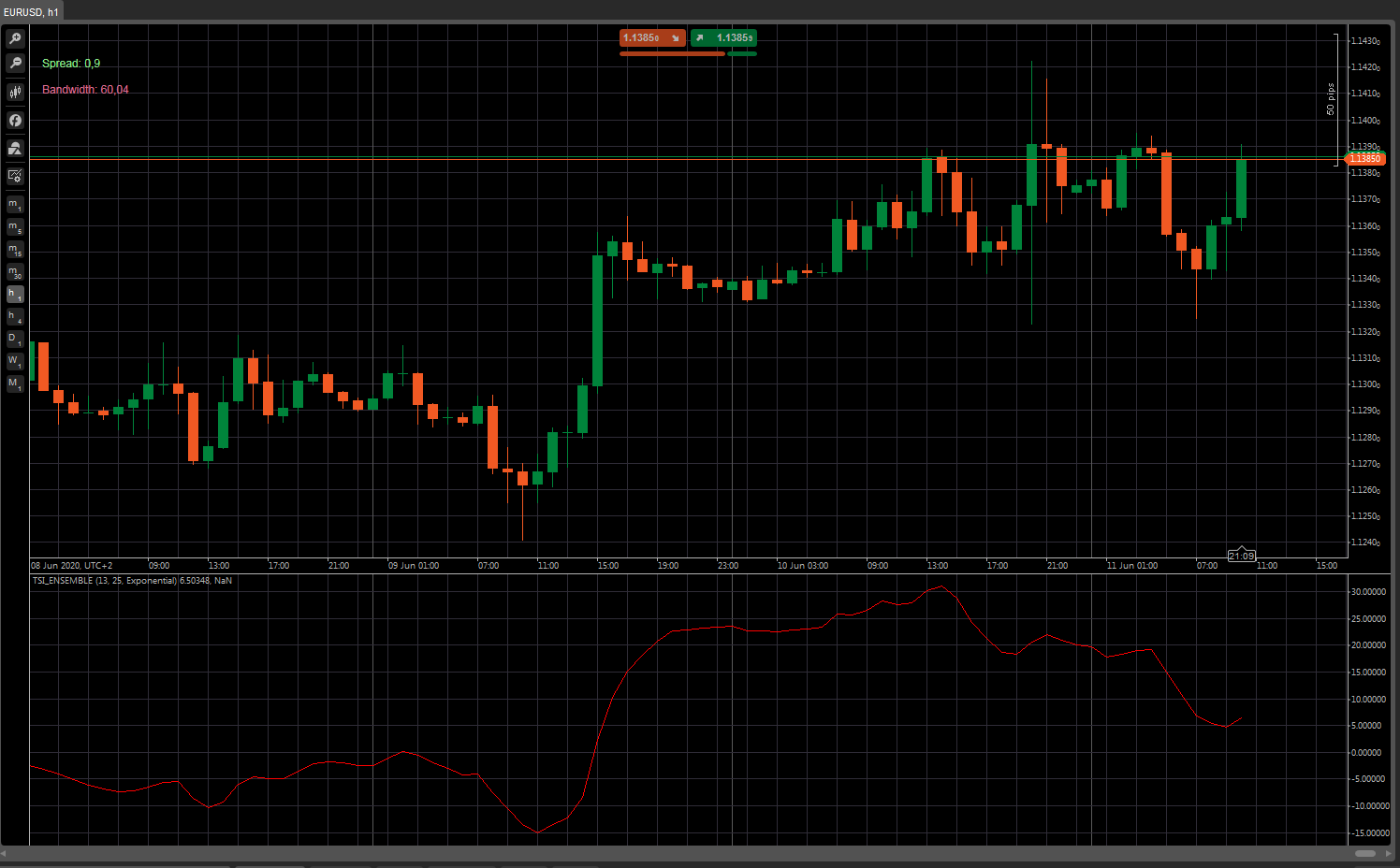This screenshot has height=868, width=1400.
Task: Change chart to h4 timeframe
Action: [15, 316]
